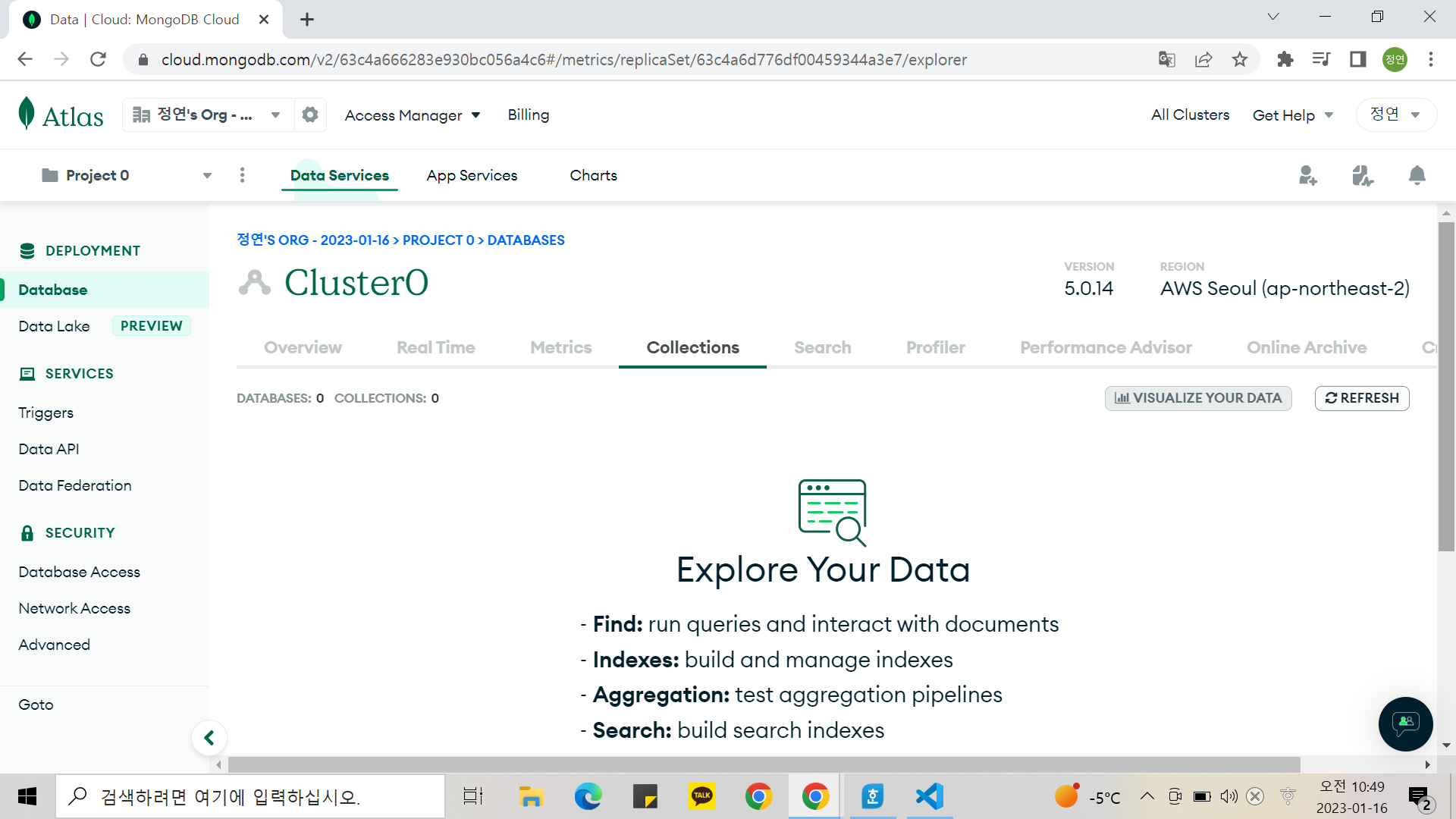This screenshot has width=1456, height=819.
Task: Click the Windows taskbar search box
Action: pyautogui.click(x=250, y=796)
